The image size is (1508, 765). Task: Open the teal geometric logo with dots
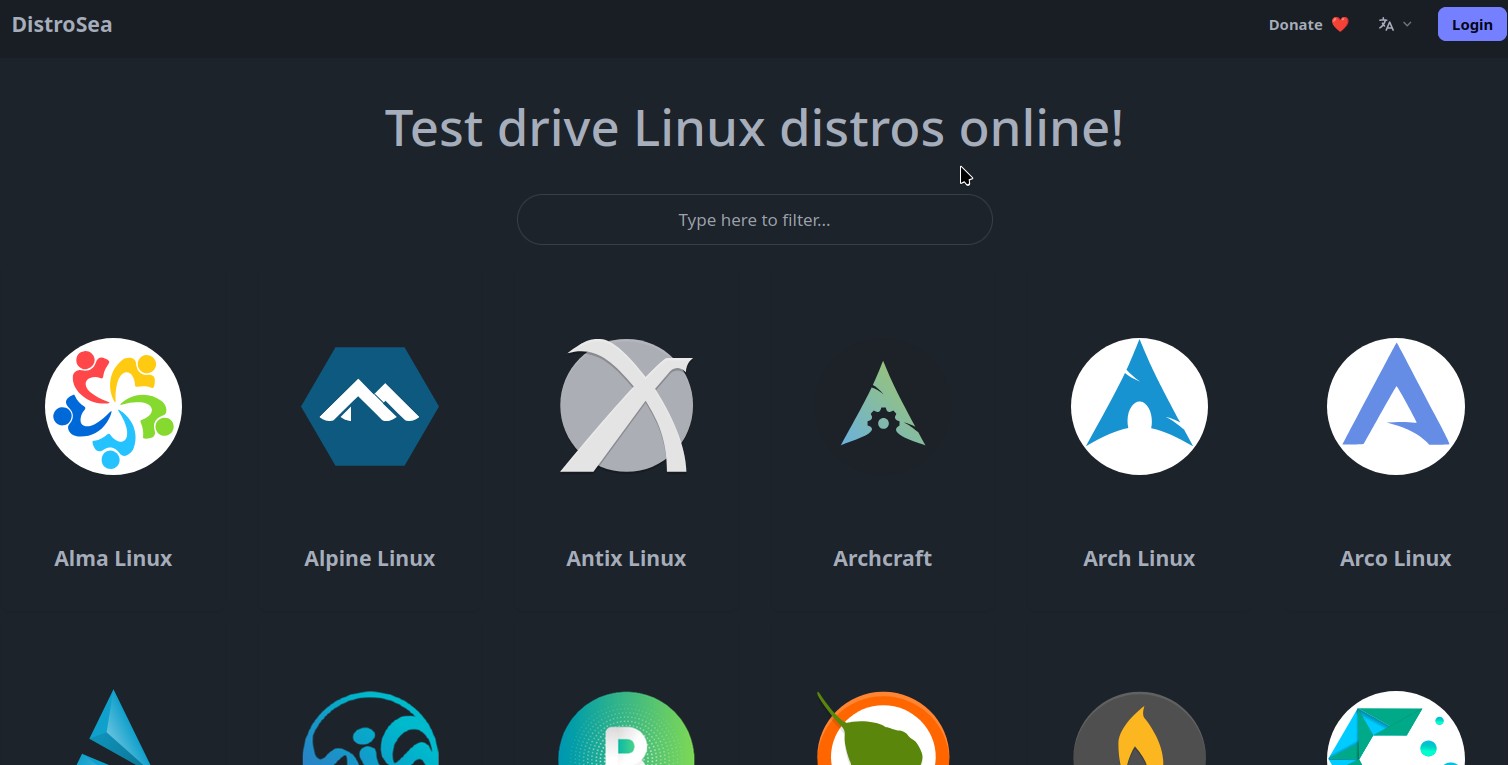(1395, 728)
